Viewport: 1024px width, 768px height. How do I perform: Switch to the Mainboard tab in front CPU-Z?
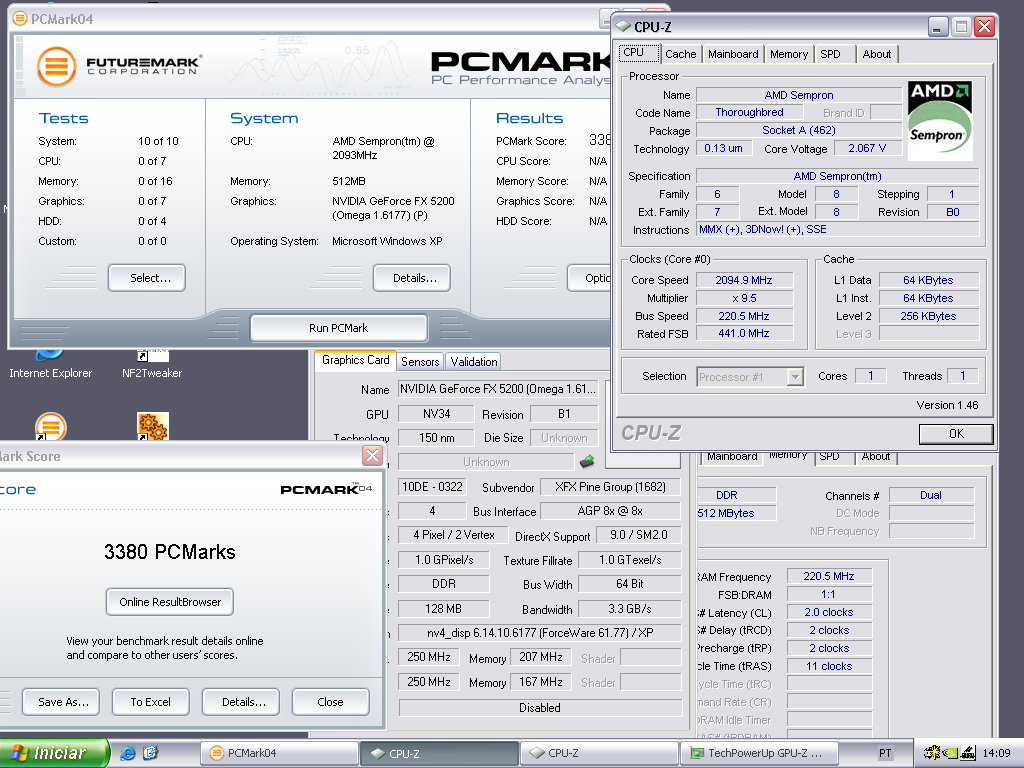tap(733, 54)
